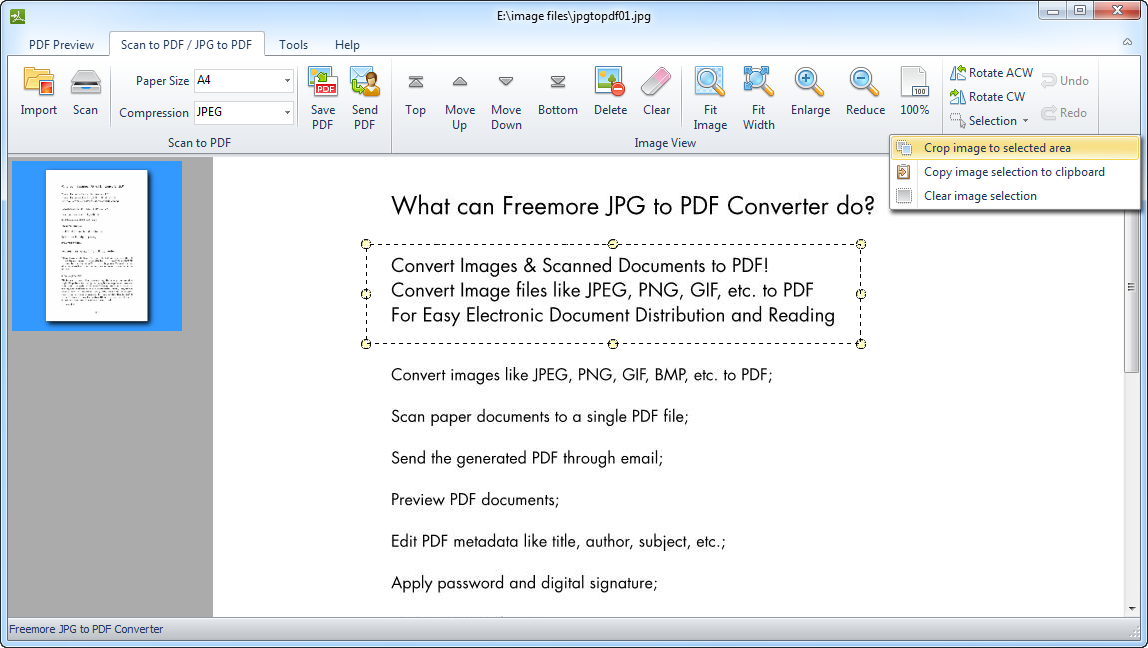Click the 'Freemore JPG to PDF Converter' status bar text

86,629
